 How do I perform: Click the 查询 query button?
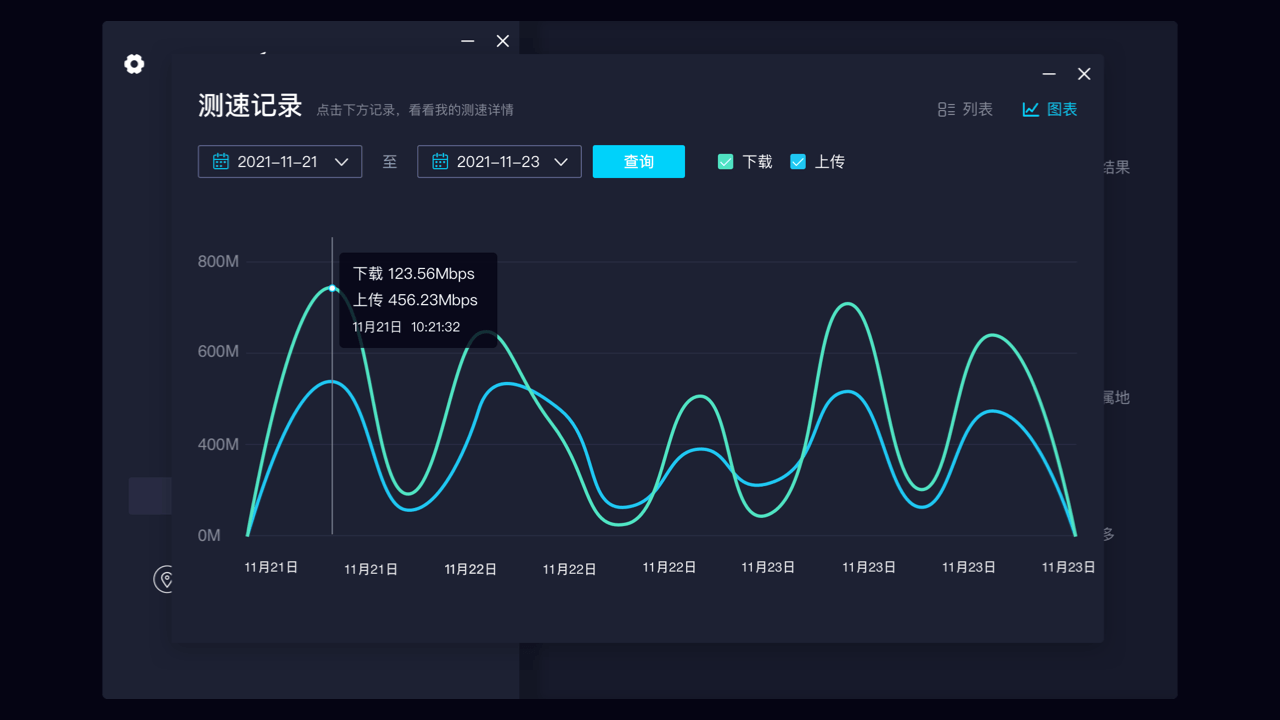638,161
